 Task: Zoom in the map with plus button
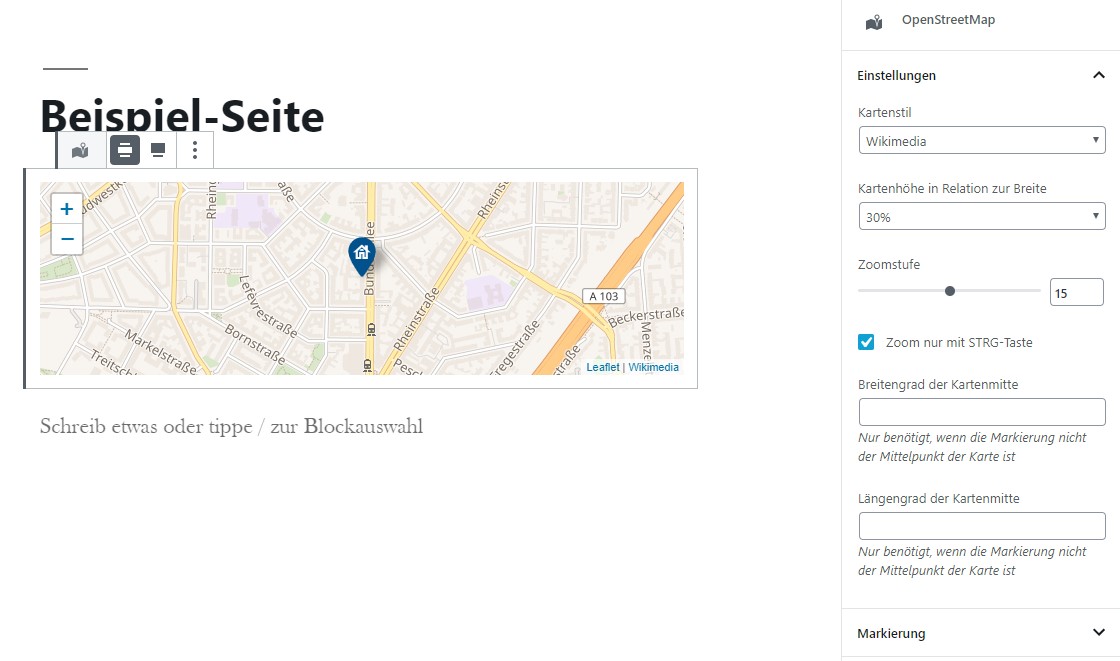[x=67, y=209]
